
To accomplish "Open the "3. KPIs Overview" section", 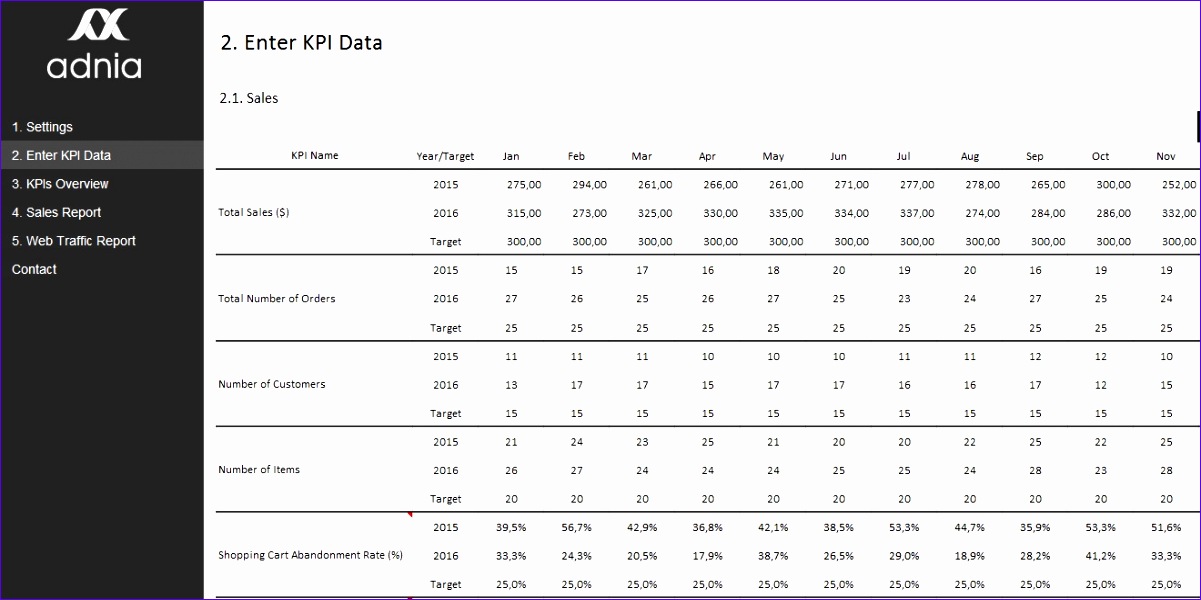I will [x=59, y=184].
